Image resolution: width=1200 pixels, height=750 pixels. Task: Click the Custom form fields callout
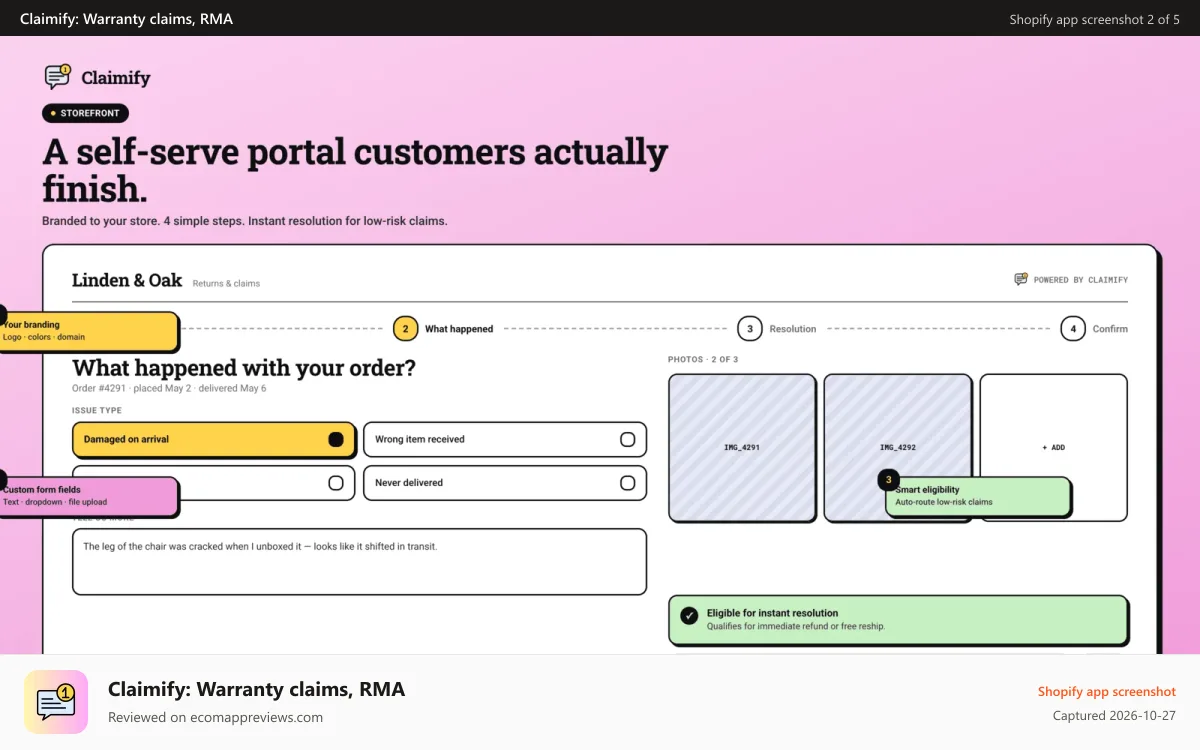89,496
